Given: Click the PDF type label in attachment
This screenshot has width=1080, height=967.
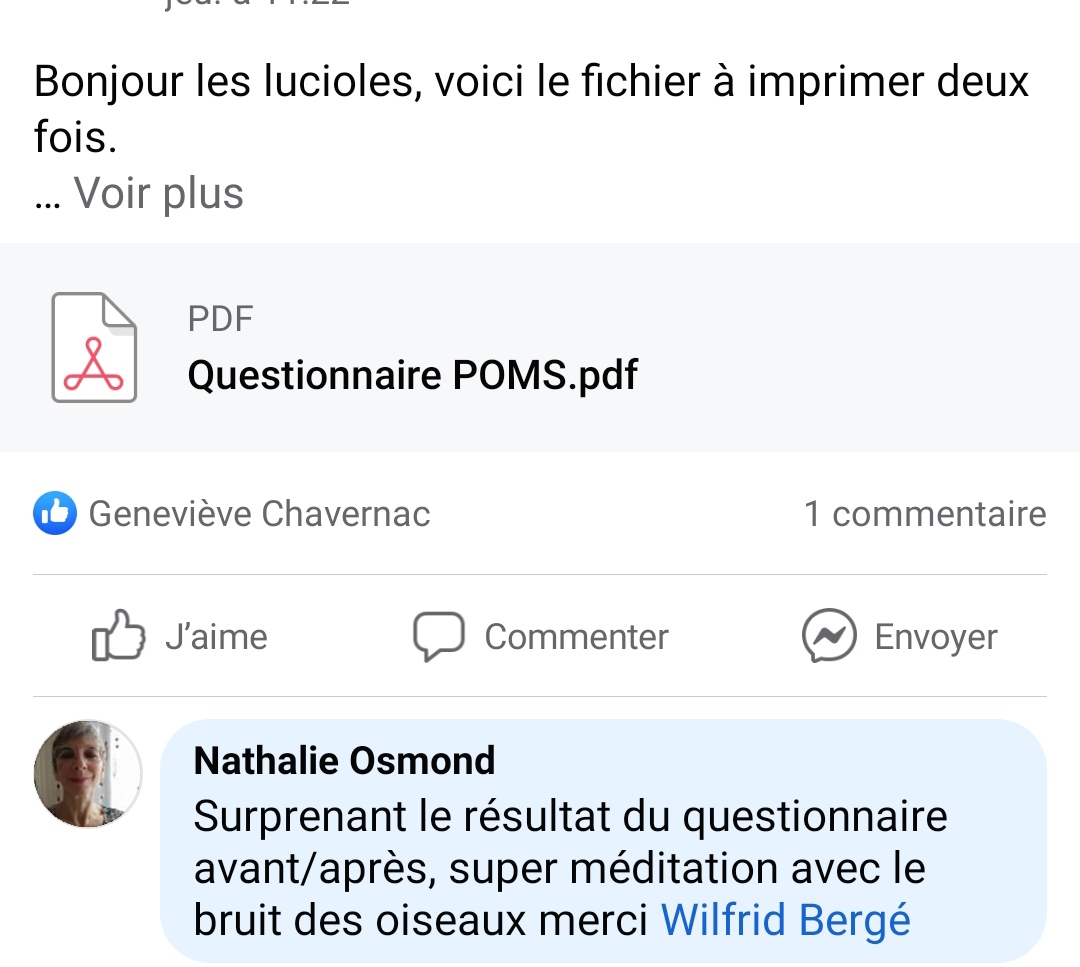Looking at the screenshot, I should tap(220, 319).
